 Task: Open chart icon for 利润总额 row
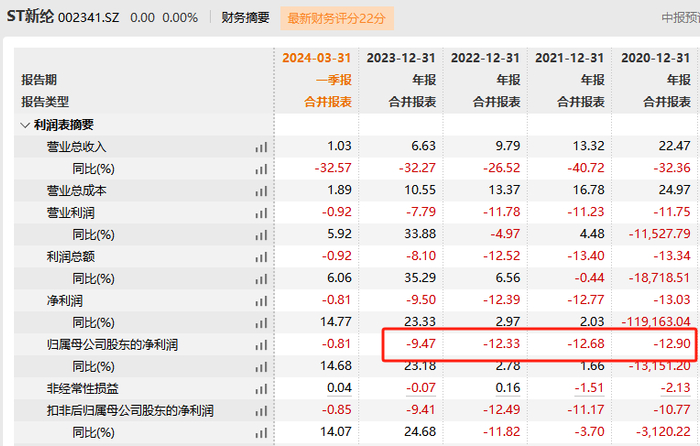[x=262, y=257]
